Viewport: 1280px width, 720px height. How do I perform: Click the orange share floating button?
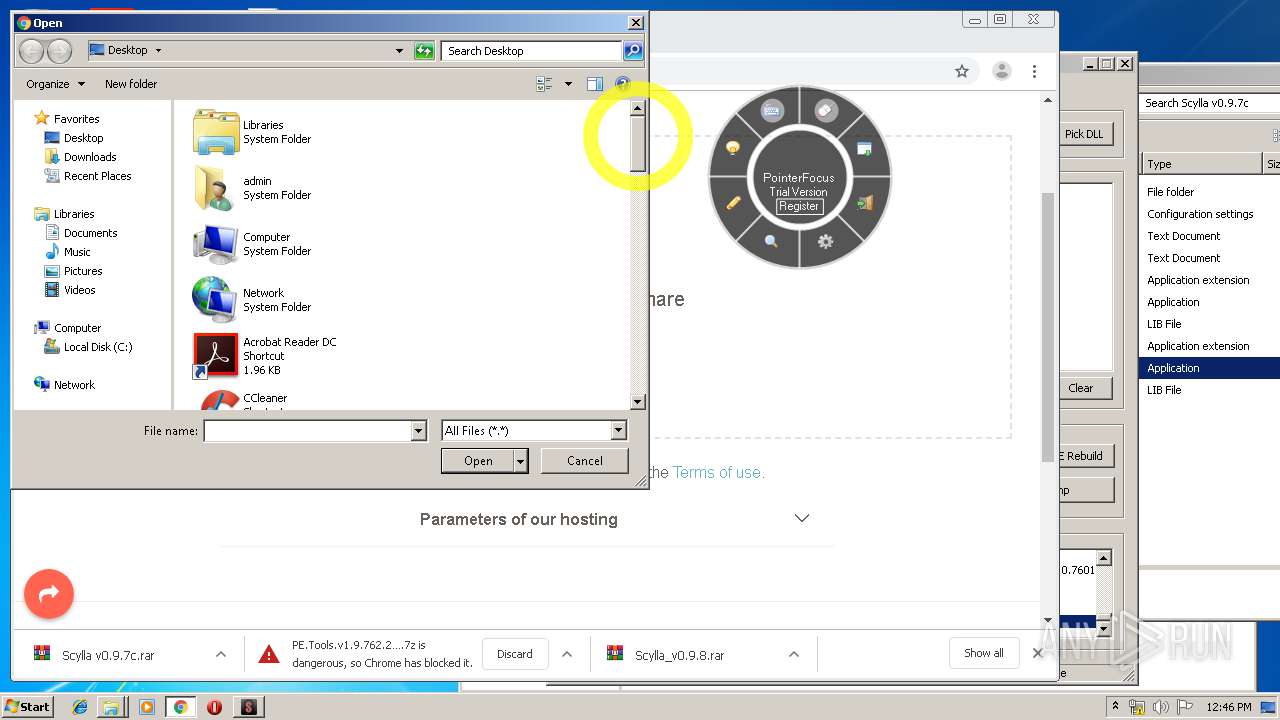pos(49,594)
